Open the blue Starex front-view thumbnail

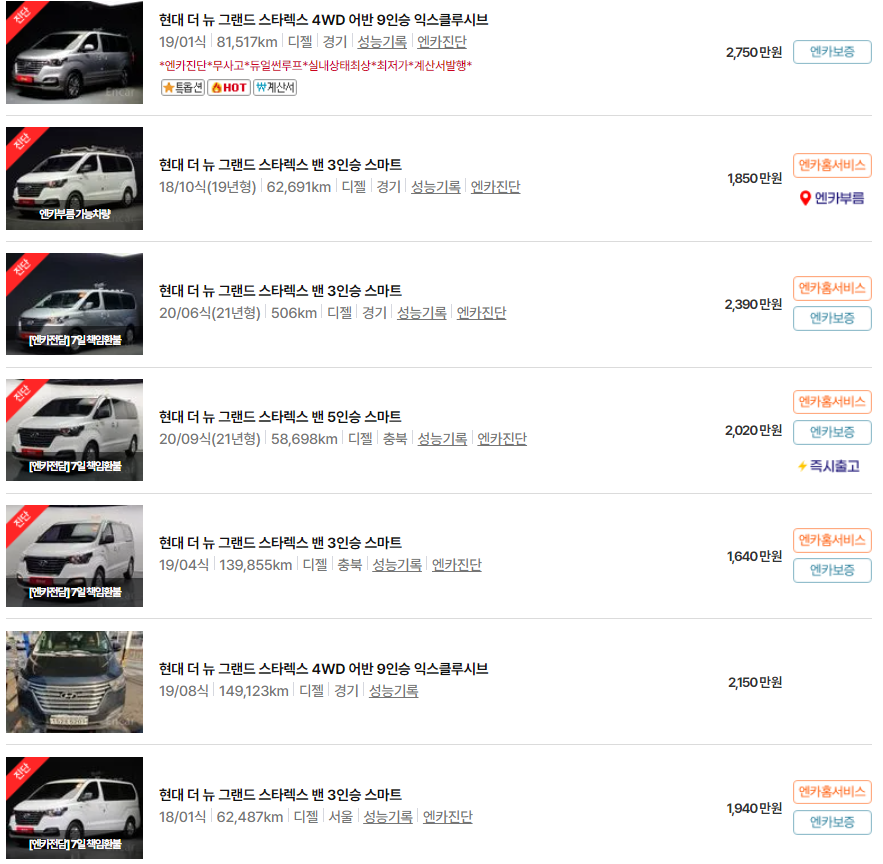pyautogui.click(x=74, y=682)
